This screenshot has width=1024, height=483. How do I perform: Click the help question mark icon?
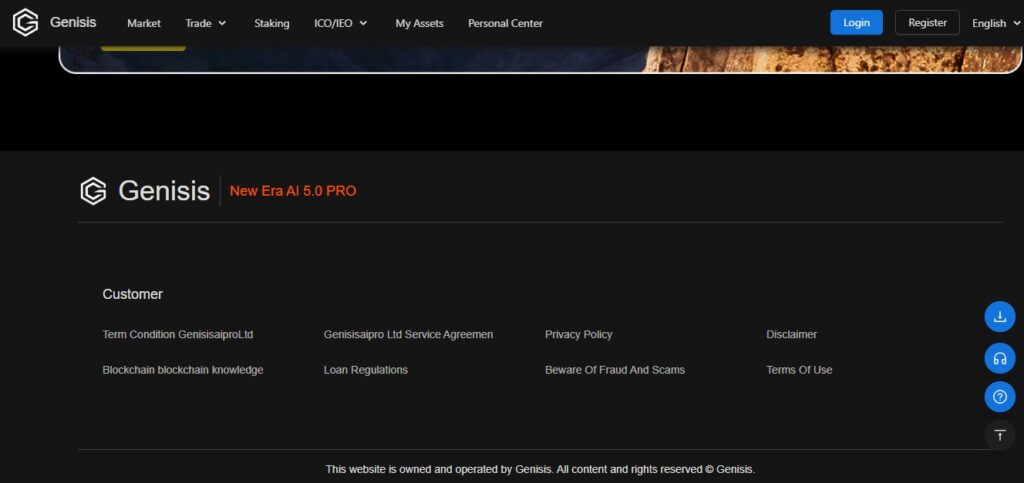pyautogui.click(x=999, y=397)
